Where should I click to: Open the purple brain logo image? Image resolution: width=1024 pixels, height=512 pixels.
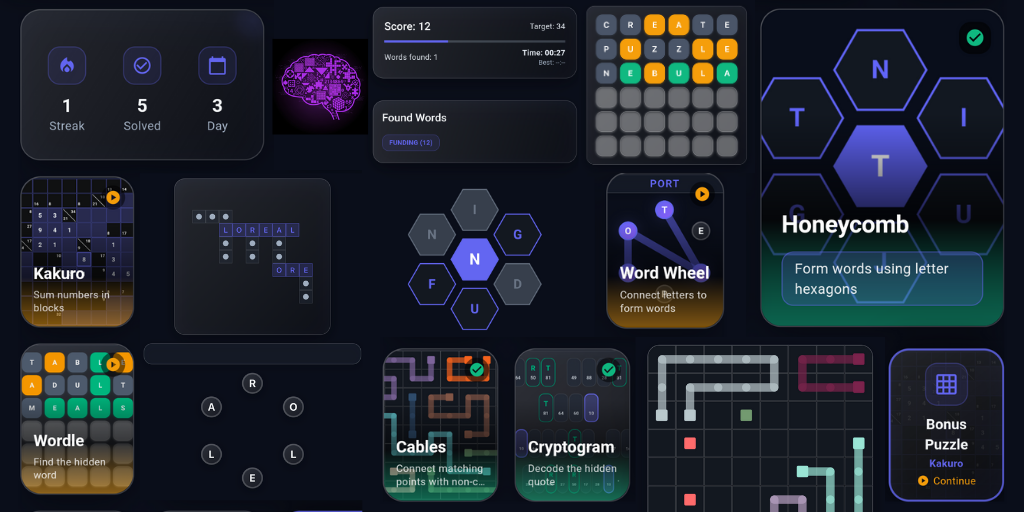(320, 86)
